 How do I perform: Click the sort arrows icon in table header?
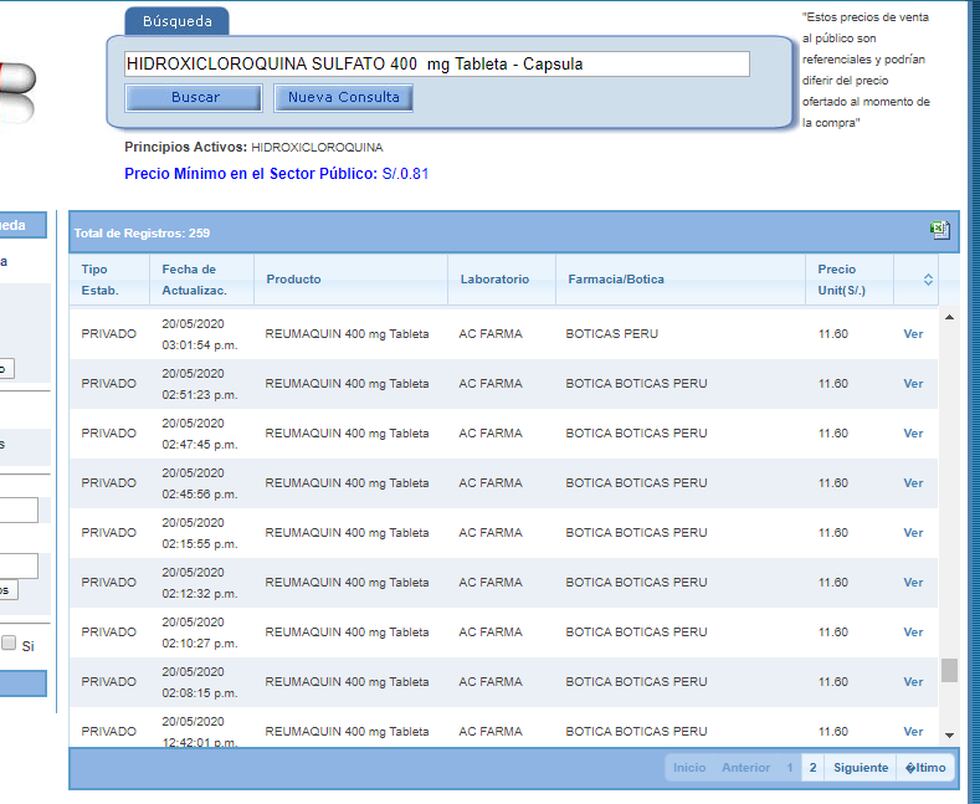pyautogui.click(x=927, y=280)
